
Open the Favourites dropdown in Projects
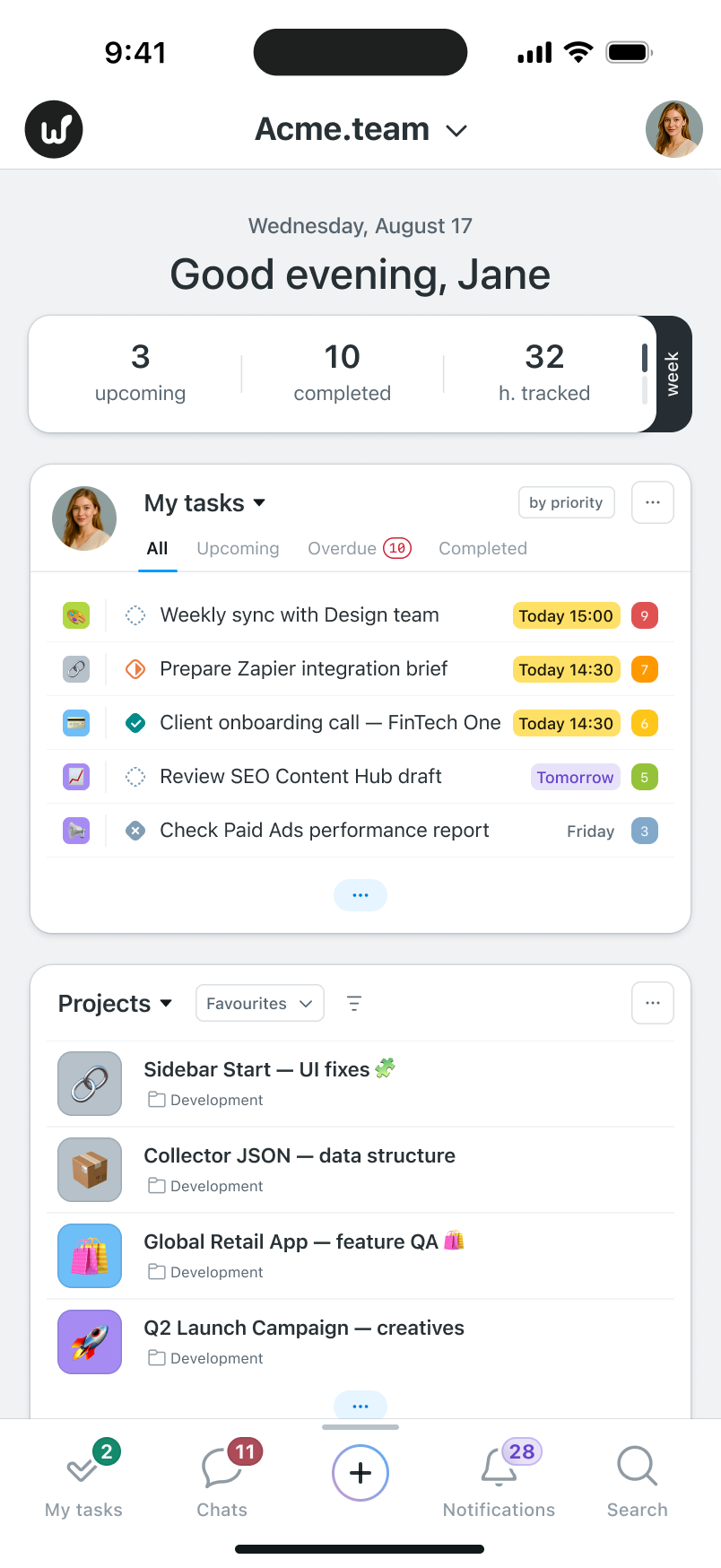point(259,1004)
